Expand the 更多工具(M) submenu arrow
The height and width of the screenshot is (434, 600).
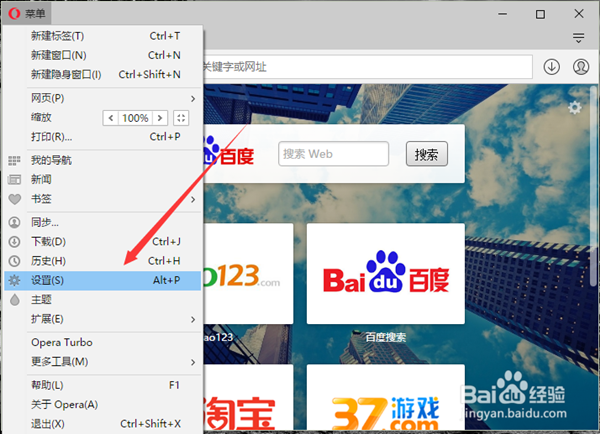click(x=193, y=362)
